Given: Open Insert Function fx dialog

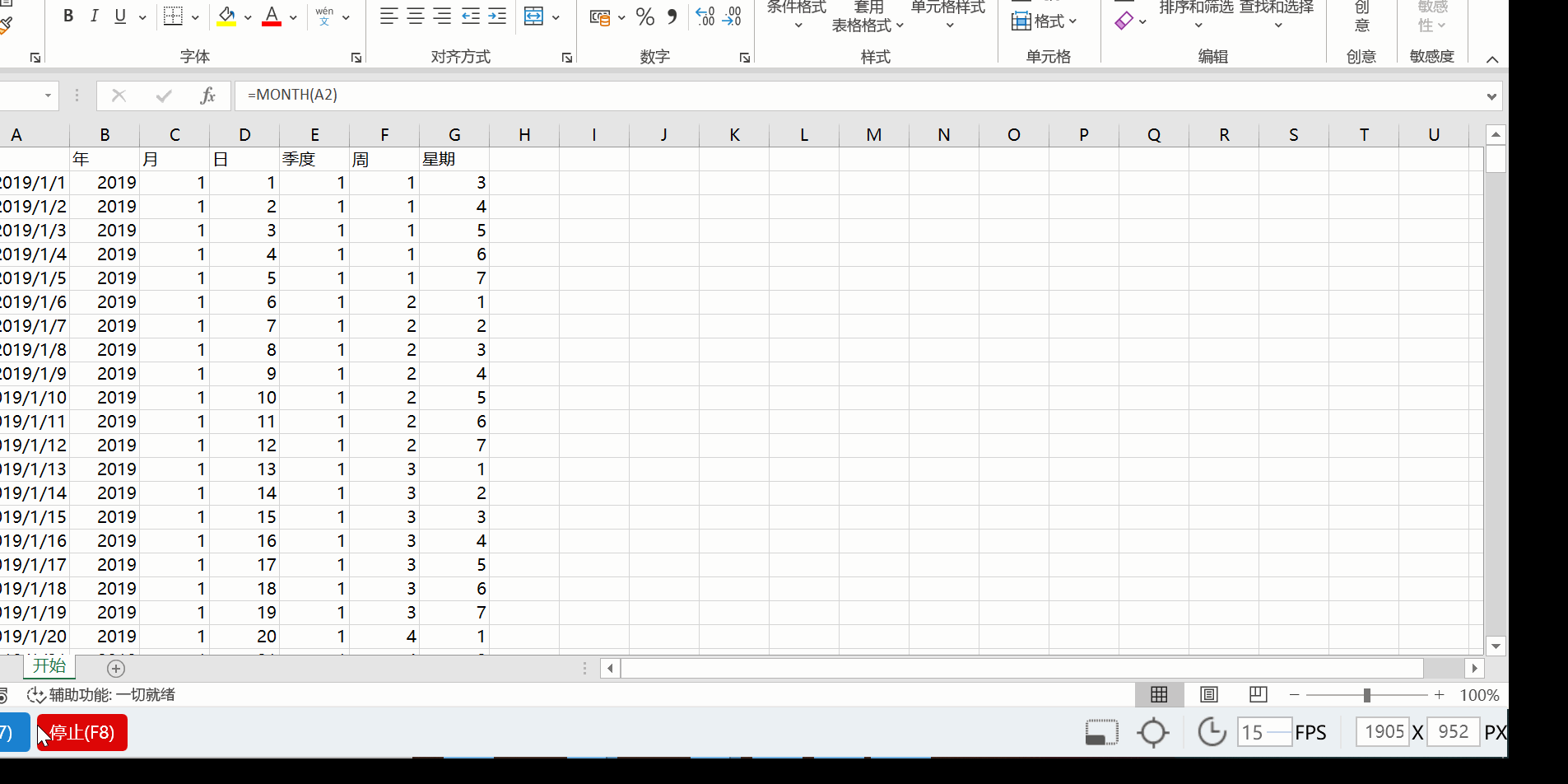Looking at the screenshot, I should click(208, 96).
